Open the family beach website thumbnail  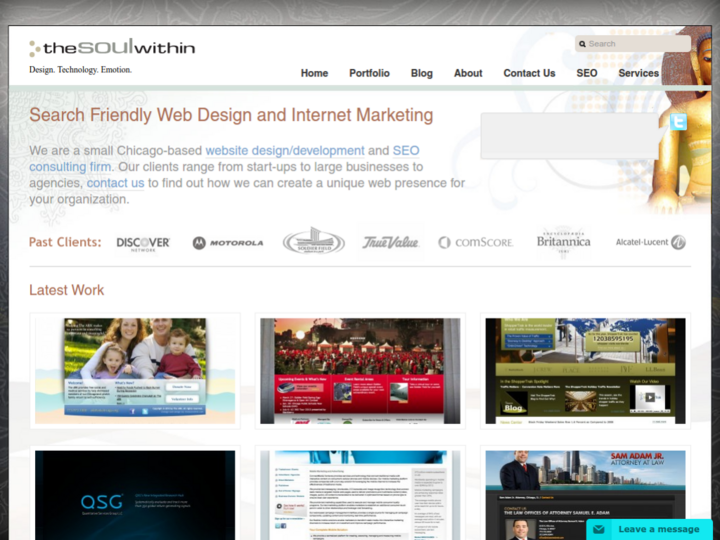click(135, 370)
